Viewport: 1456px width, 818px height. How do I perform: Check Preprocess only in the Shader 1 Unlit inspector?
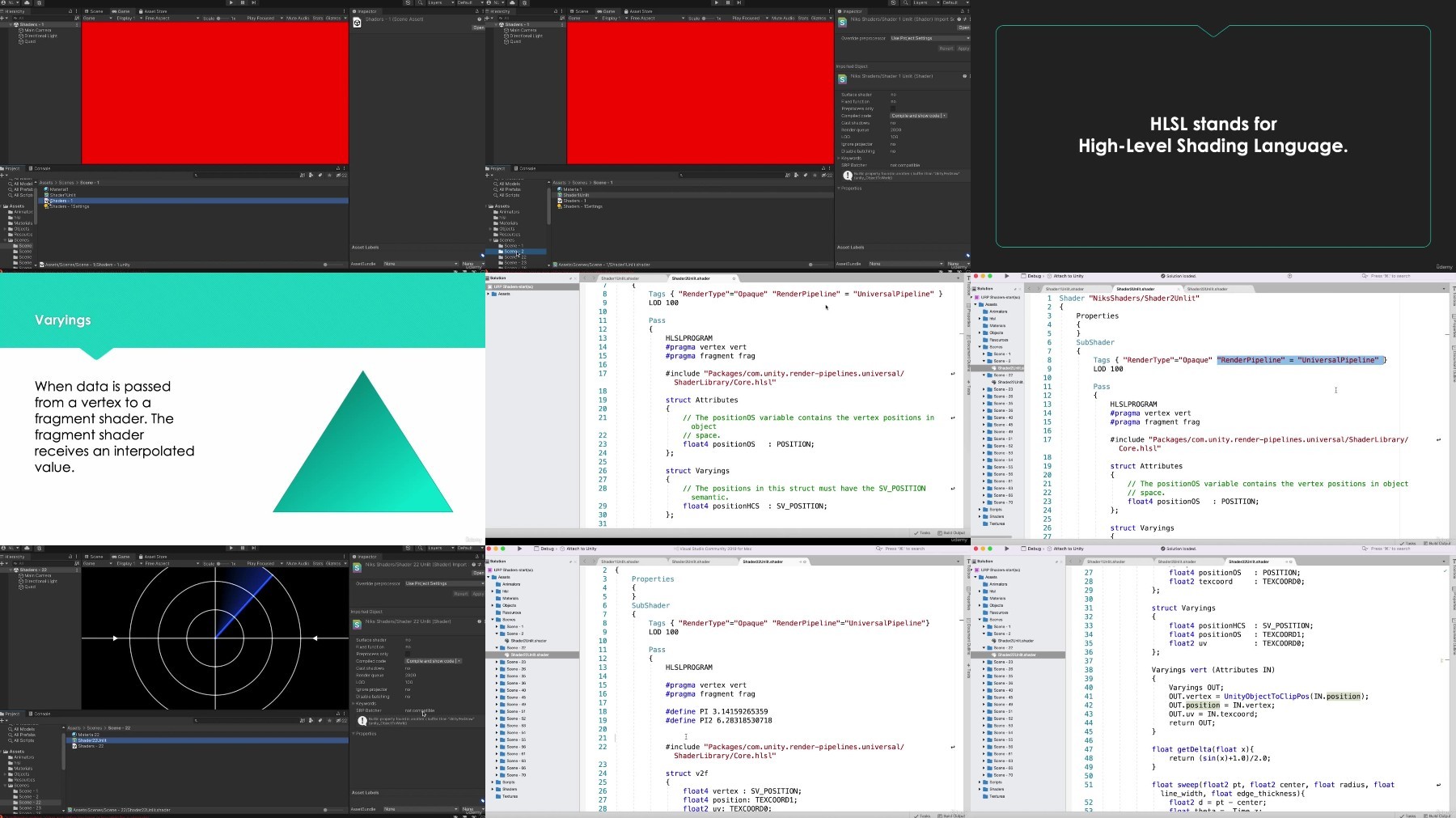893,108
